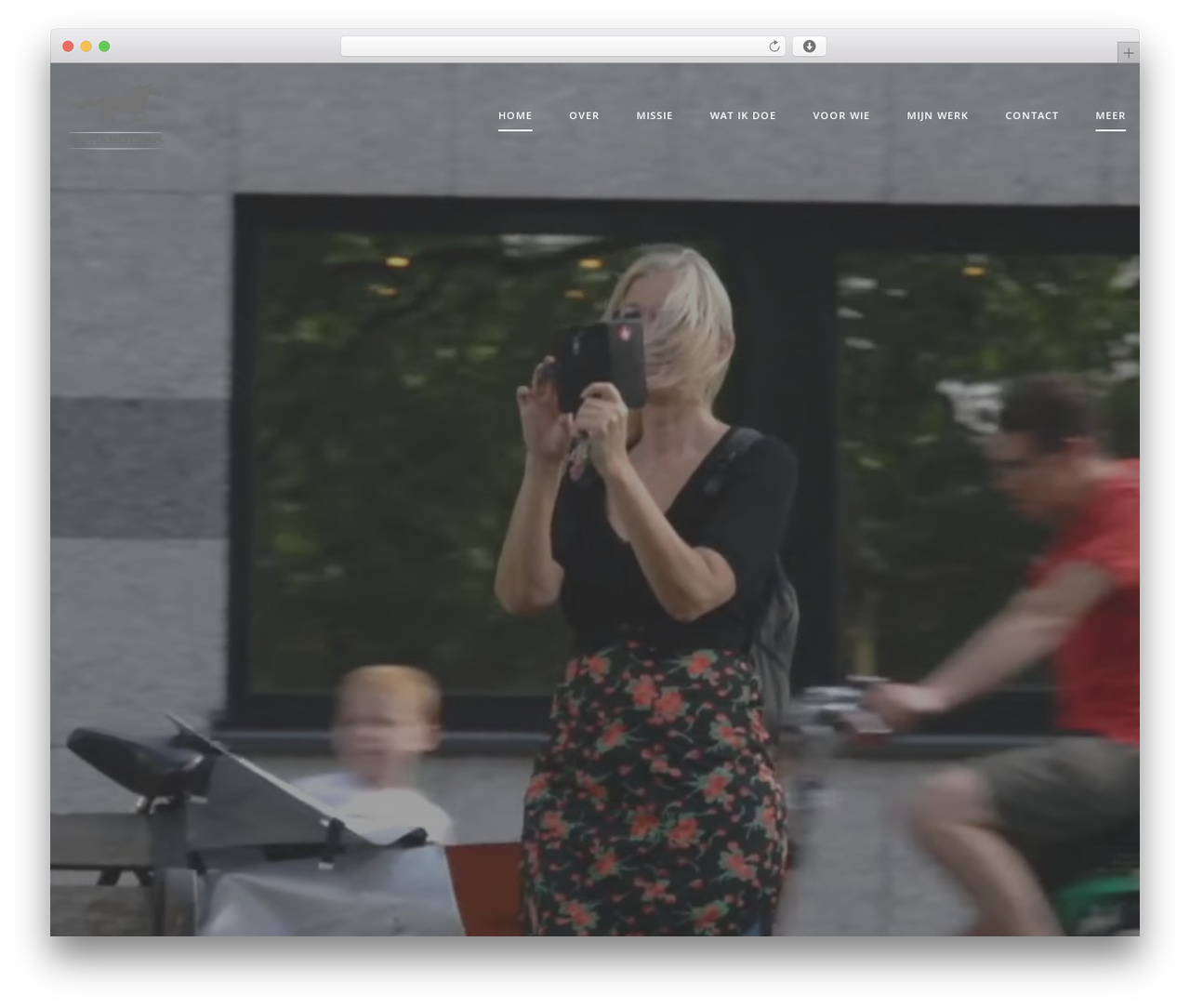Select WAT IK DOE in navigation
Viewport: 1190px width, 1008px height.
click(x=743, y=115)
